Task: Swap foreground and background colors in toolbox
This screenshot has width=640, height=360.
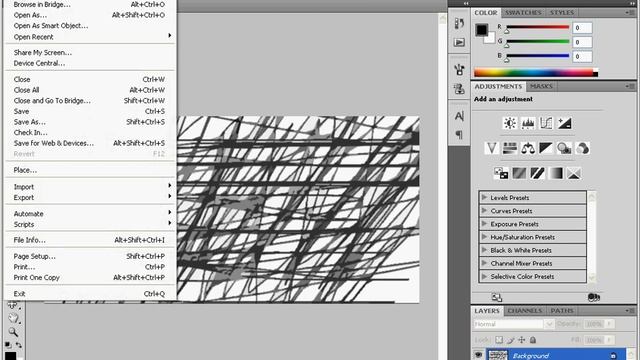Action: pos(19,345)
